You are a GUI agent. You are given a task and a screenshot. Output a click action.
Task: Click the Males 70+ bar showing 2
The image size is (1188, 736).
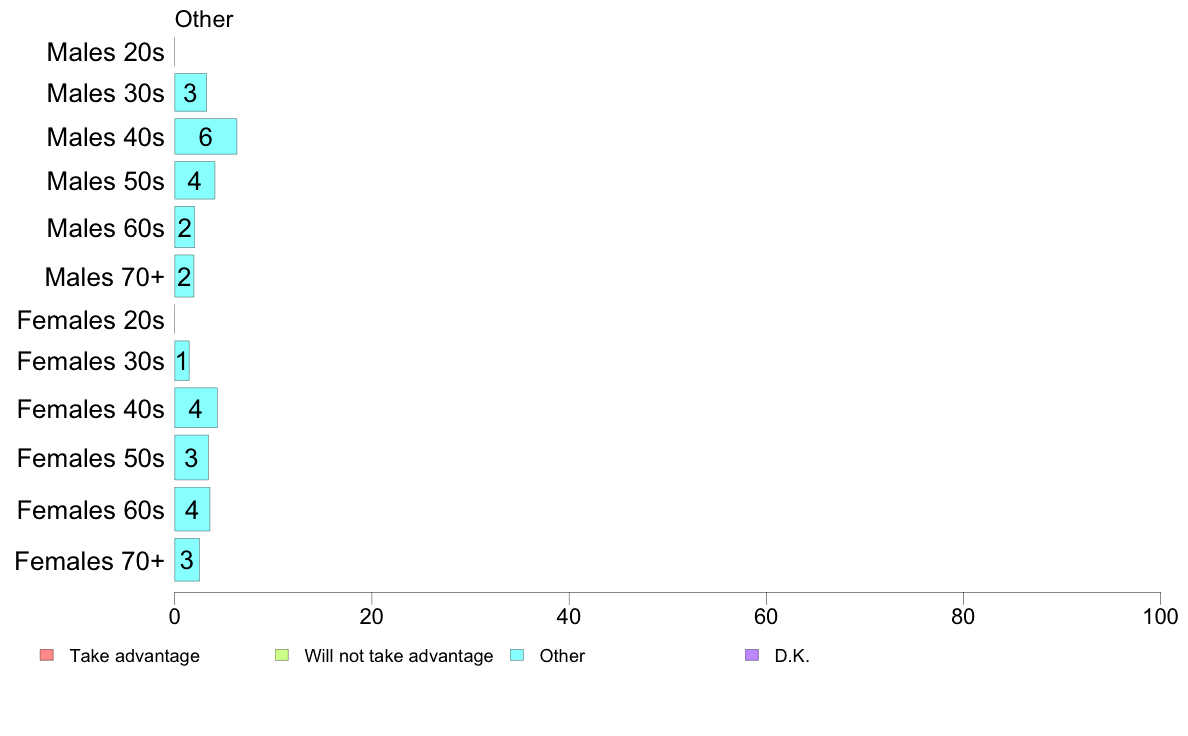pos(184,276)
